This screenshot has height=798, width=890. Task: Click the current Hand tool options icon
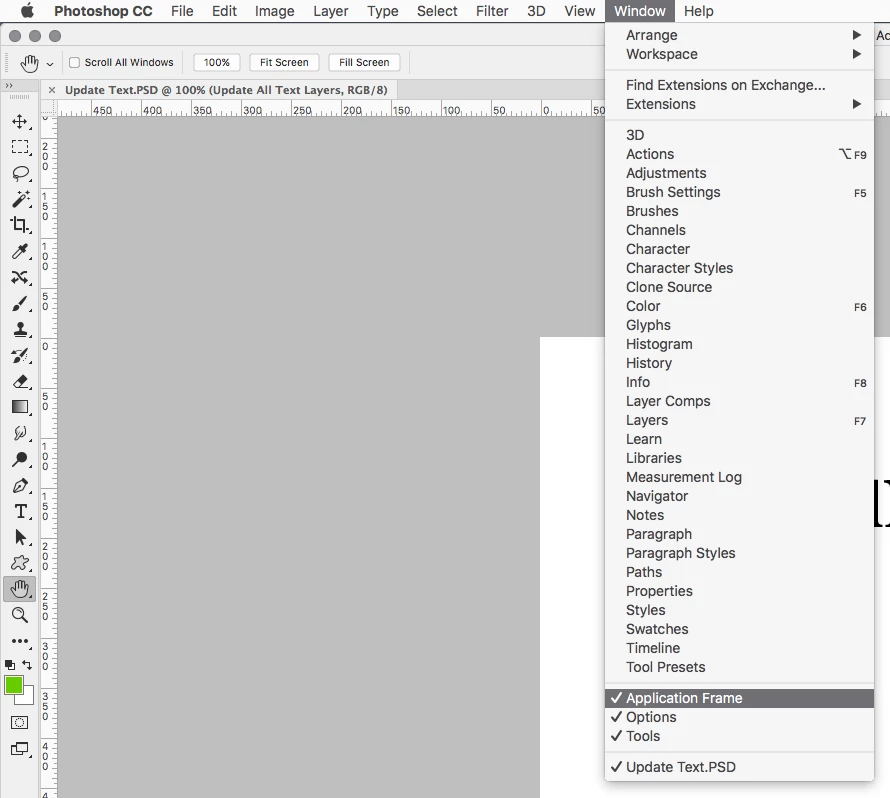(x=30, y=63)
